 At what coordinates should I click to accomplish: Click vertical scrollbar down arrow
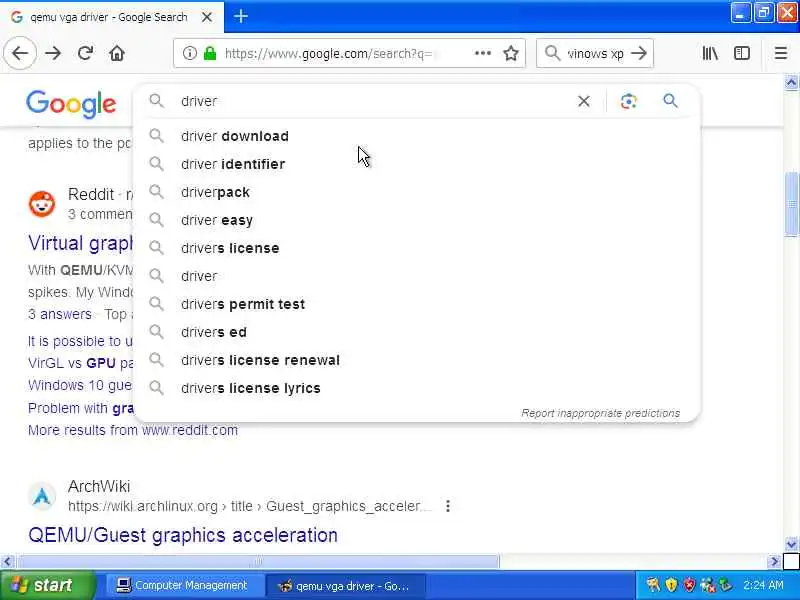[791, 544]
